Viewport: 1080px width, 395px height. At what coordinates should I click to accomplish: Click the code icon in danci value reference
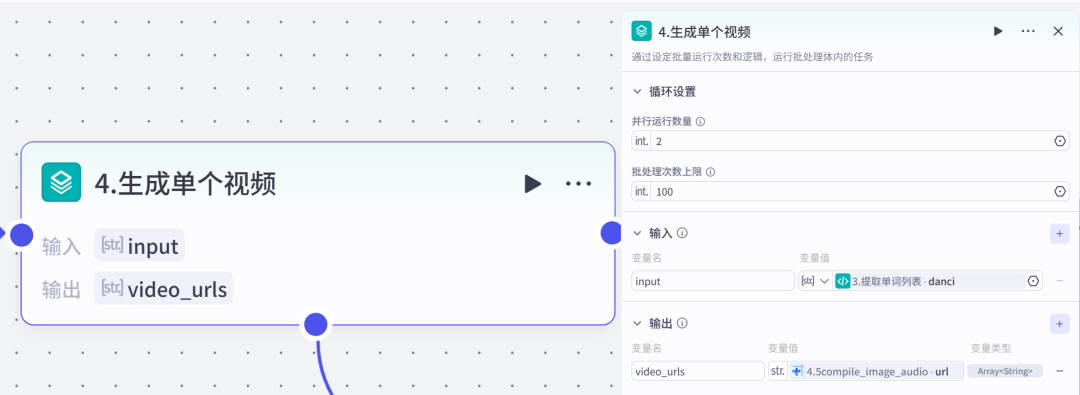[x=842, y=281]
